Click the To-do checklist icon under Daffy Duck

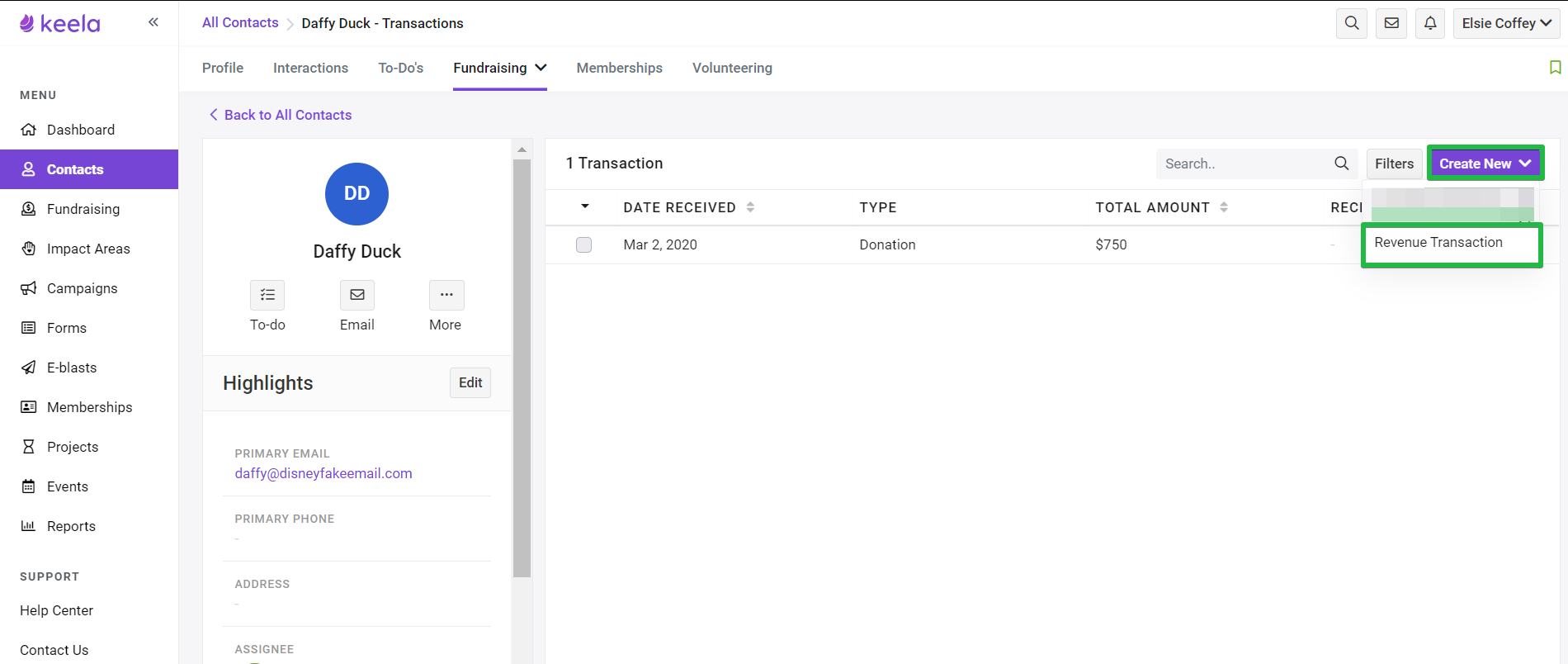[267, 295]
